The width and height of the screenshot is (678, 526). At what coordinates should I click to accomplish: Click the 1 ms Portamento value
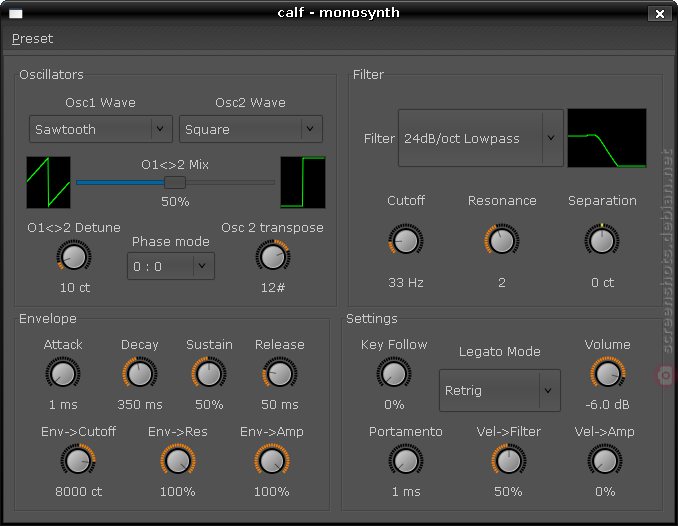(406, 492)
